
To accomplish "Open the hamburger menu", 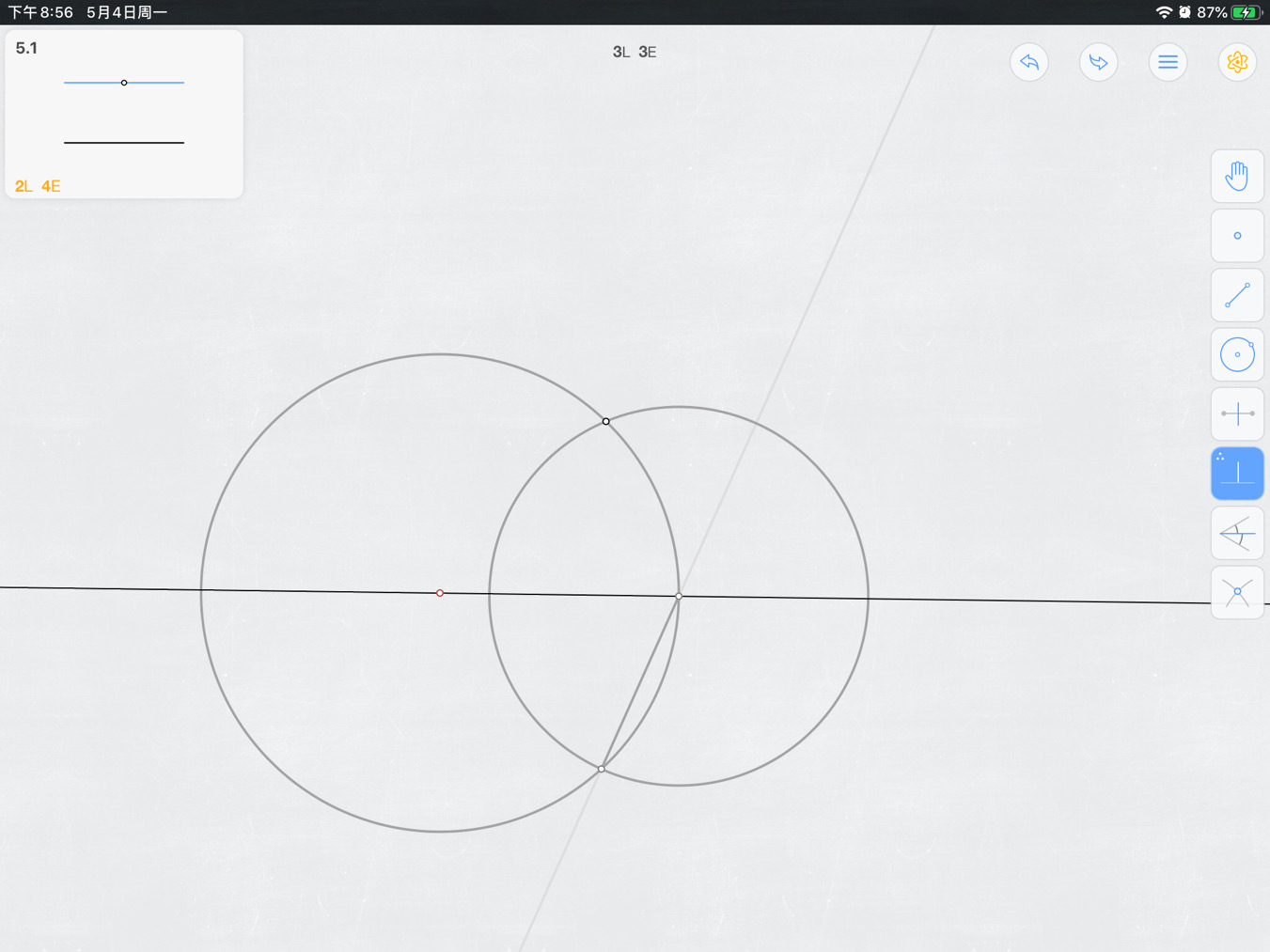I will 1168,62.
